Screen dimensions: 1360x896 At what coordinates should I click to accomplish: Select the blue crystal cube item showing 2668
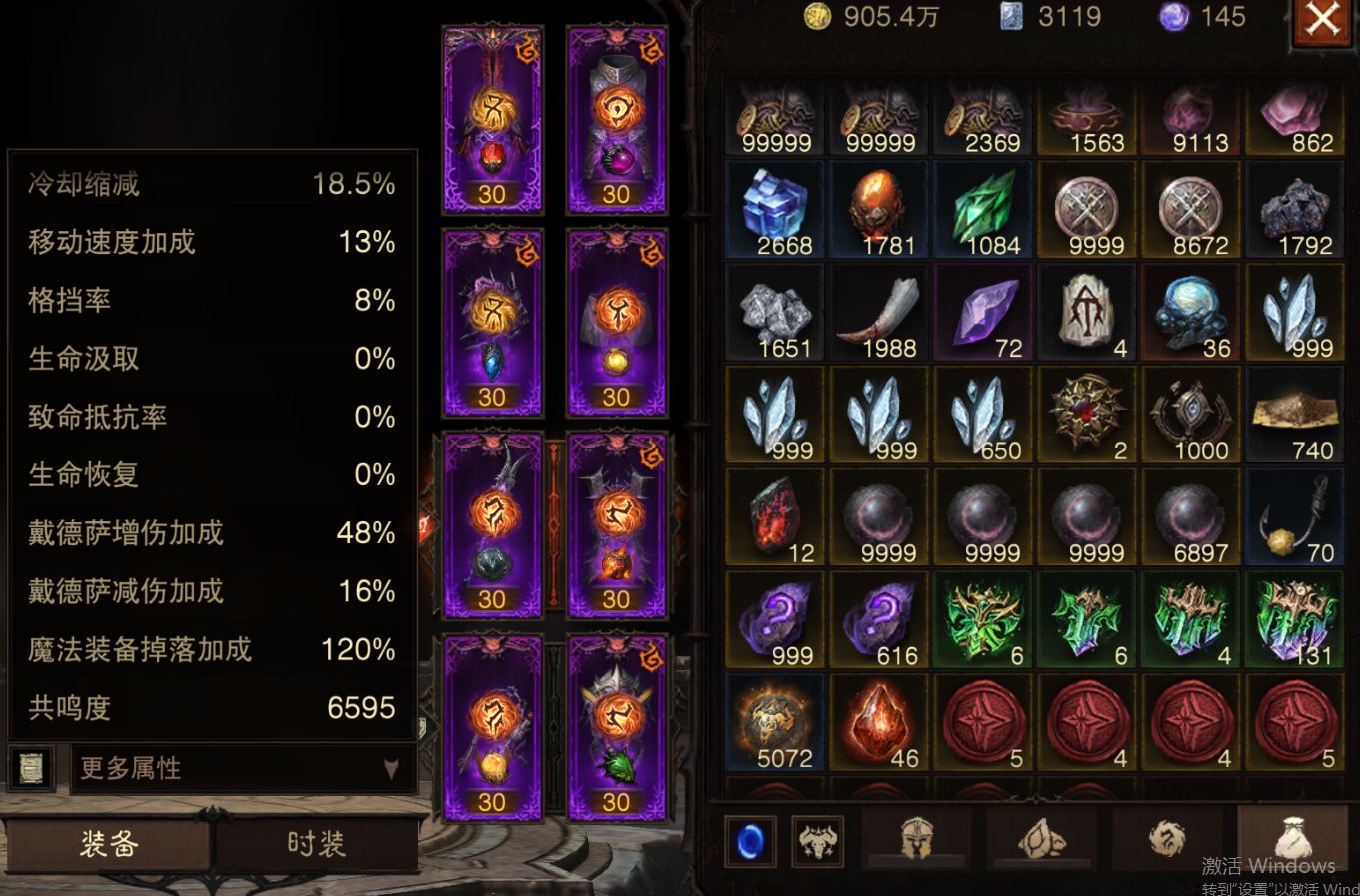(x=775, y=211)
